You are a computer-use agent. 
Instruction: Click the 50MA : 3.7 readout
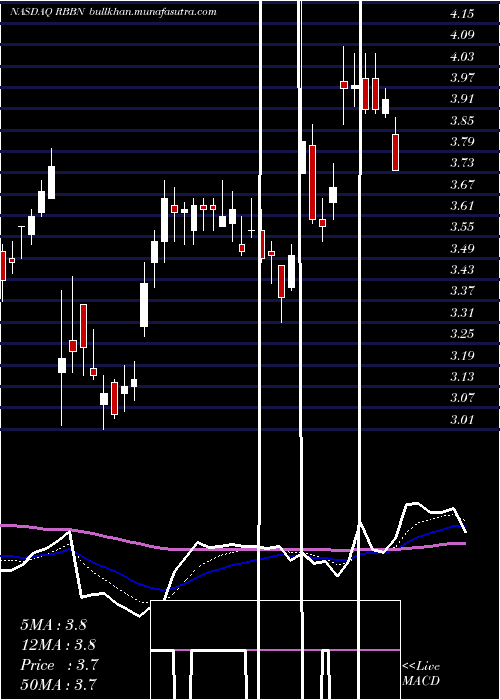click(x=58, y=684)
